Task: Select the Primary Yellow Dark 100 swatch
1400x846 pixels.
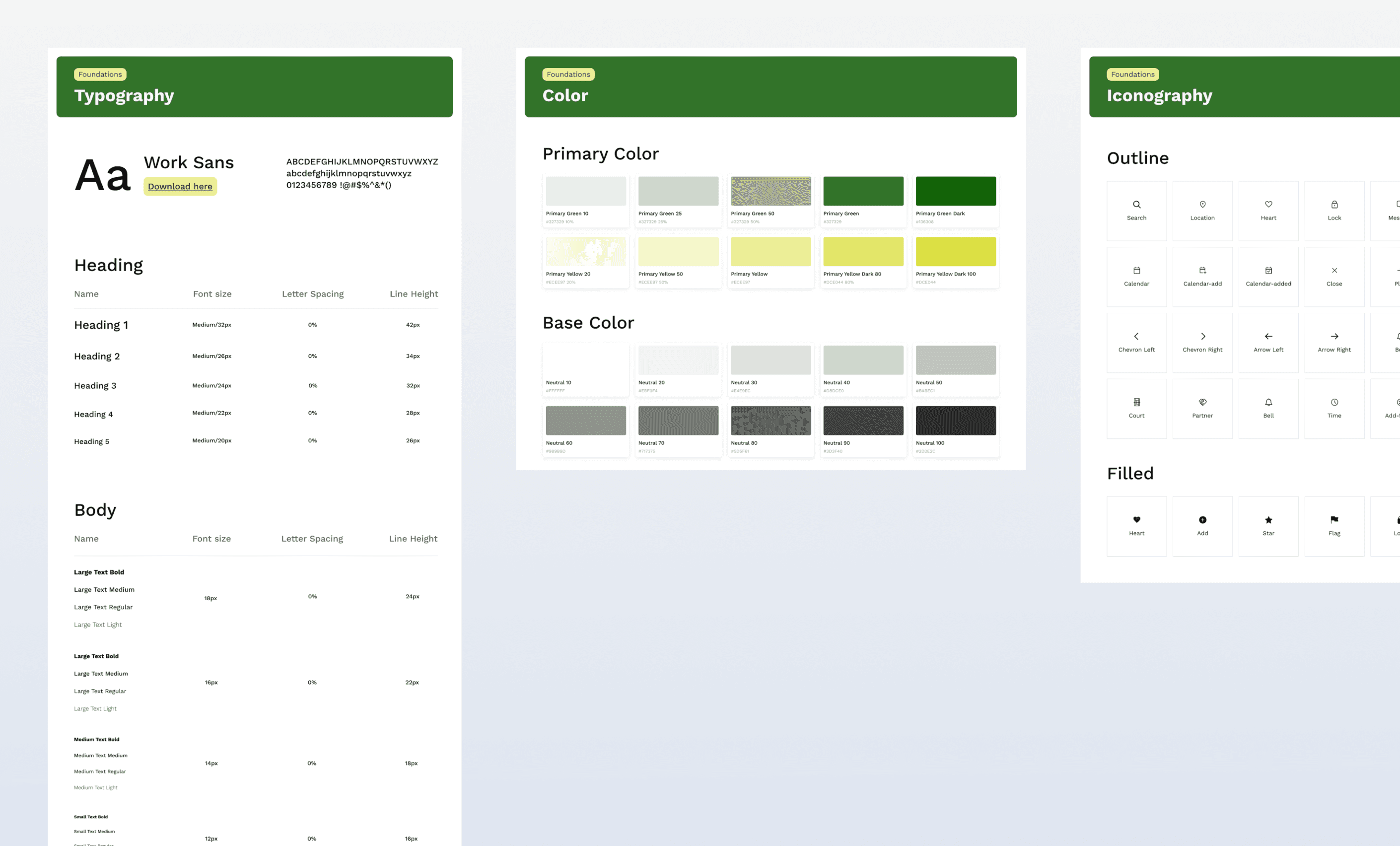Action: point(956,252)
